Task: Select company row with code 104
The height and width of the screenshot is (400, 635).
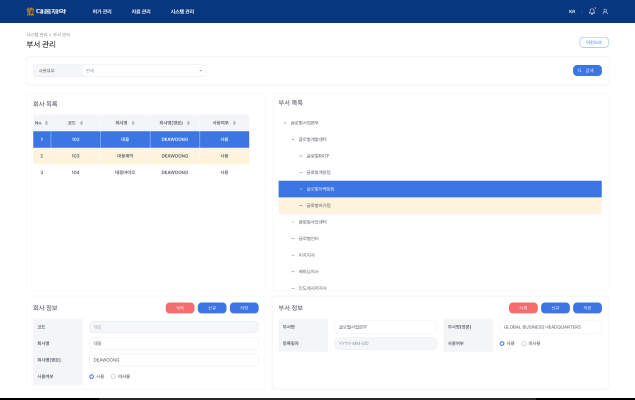Action: 140,172
